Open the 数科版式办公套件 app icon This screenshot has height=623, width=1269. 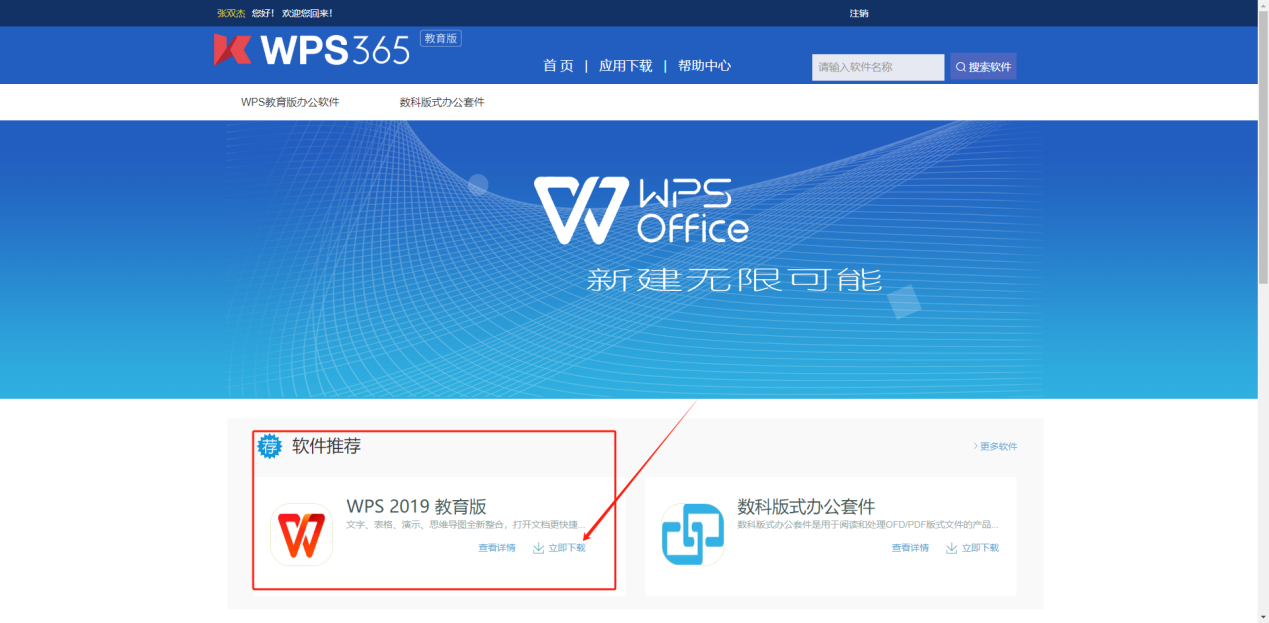click(x=693, y=535)
